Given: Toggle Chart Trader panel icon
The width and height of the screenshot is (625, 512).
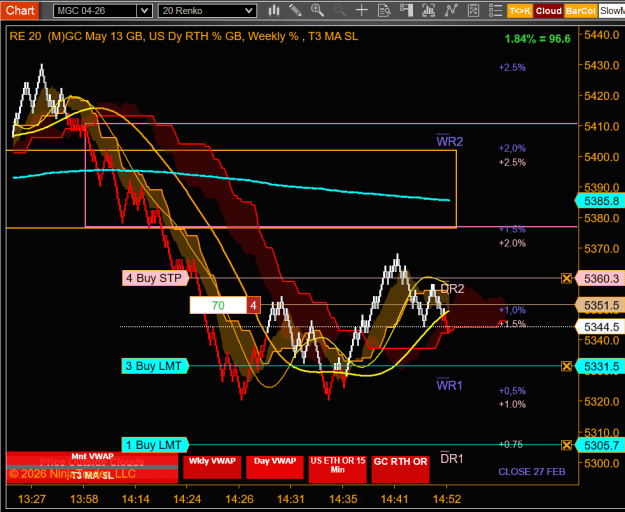Looking at the screenshot, I should (x=406, y=11).
